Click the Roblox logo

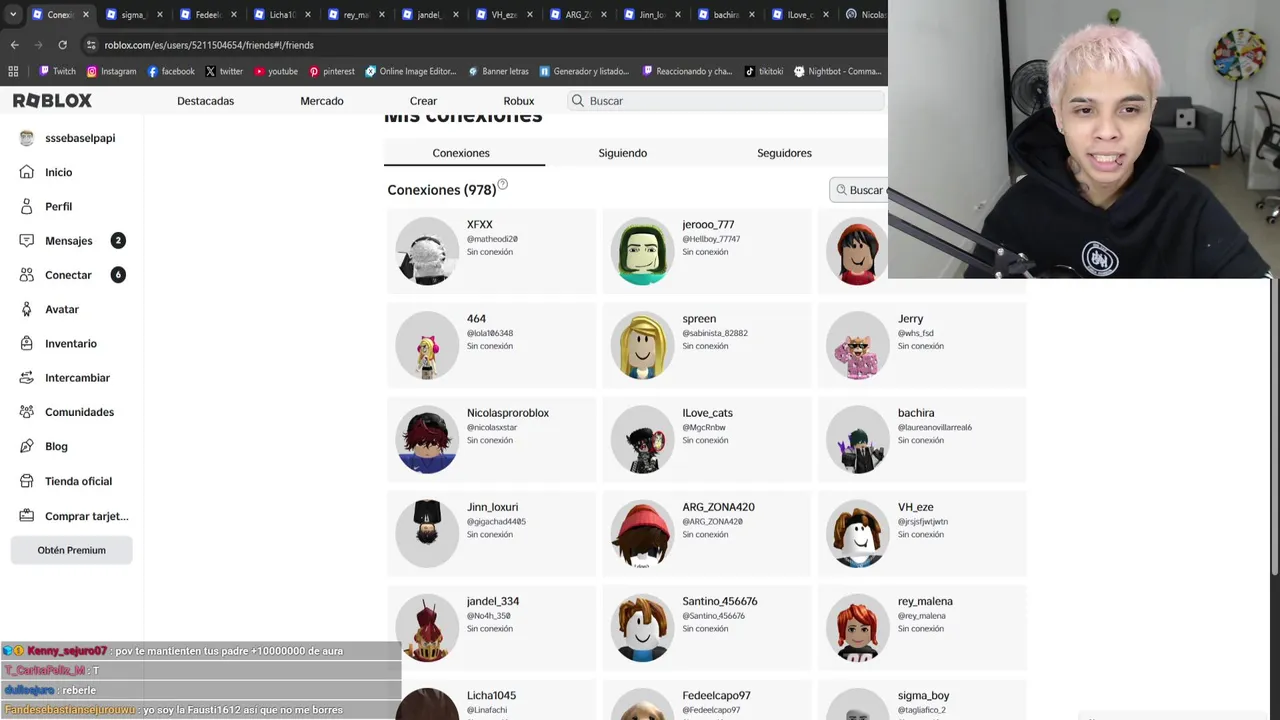click(x=52, y=101)
